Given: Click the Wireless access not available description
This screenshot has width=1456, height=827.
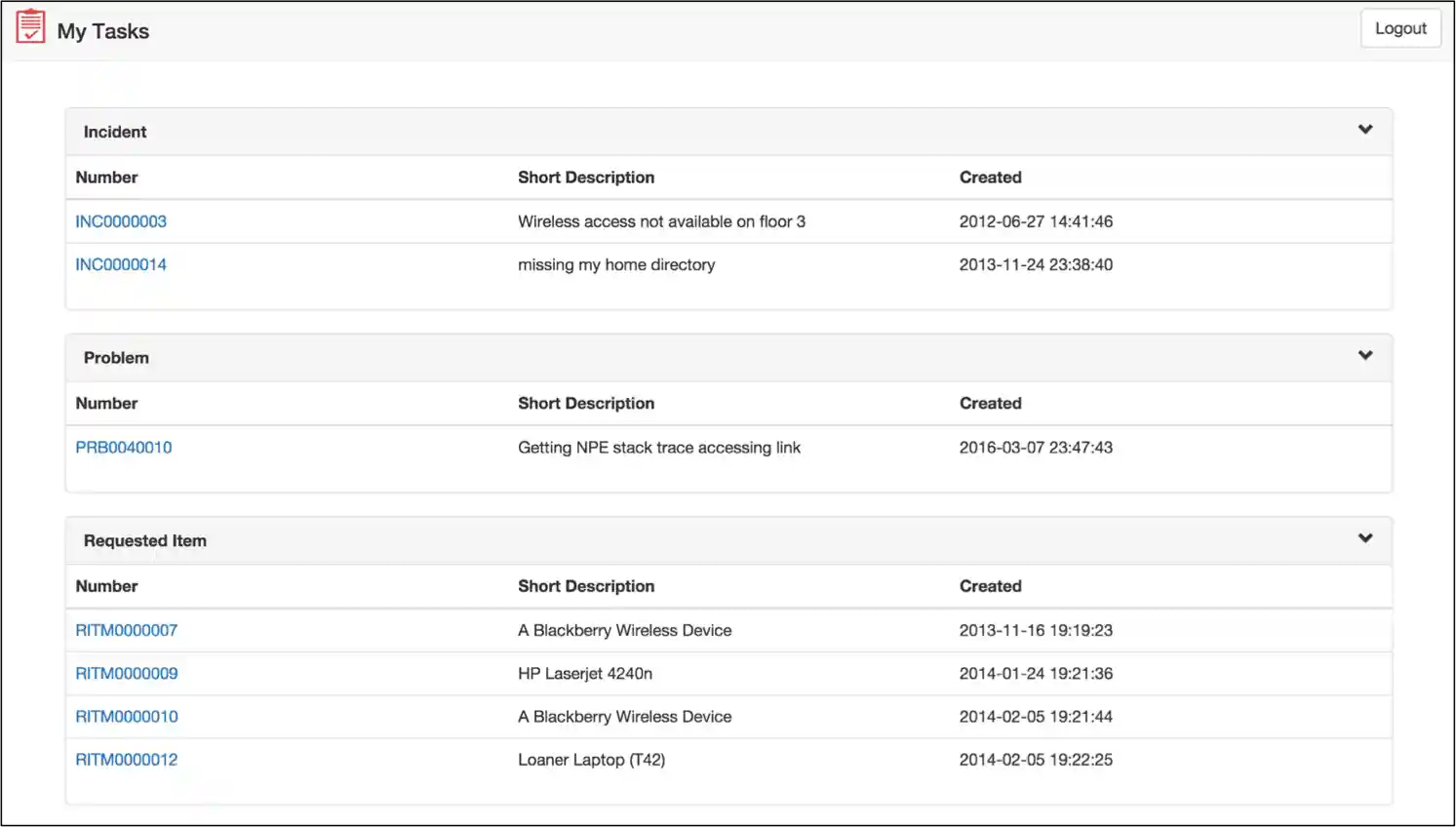Looking at the screenshot, I should pyautogui.click(x=661, y=221).
